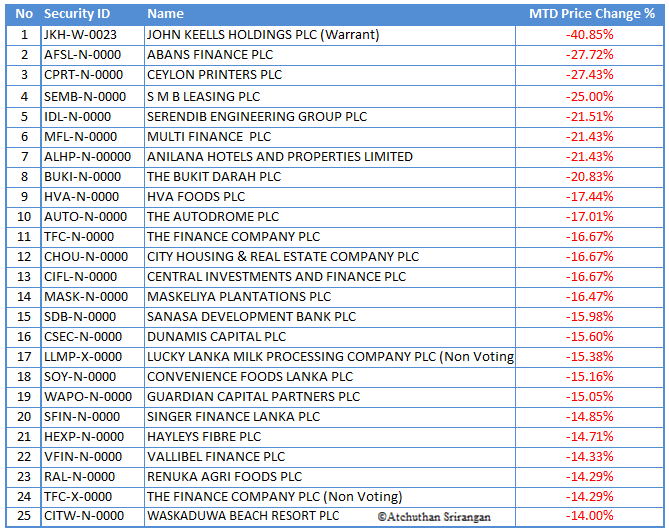The image size is (669, 532).
Task: Click 'GUARDIAN CAPITAL PARTNERS PLC' name
Action: 253,397
